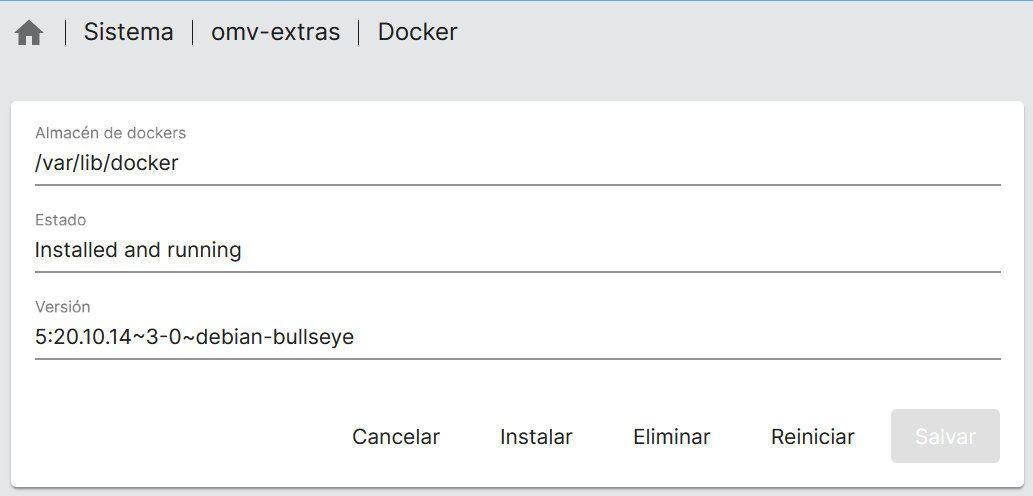Click the 'Estado' field label

60,220
